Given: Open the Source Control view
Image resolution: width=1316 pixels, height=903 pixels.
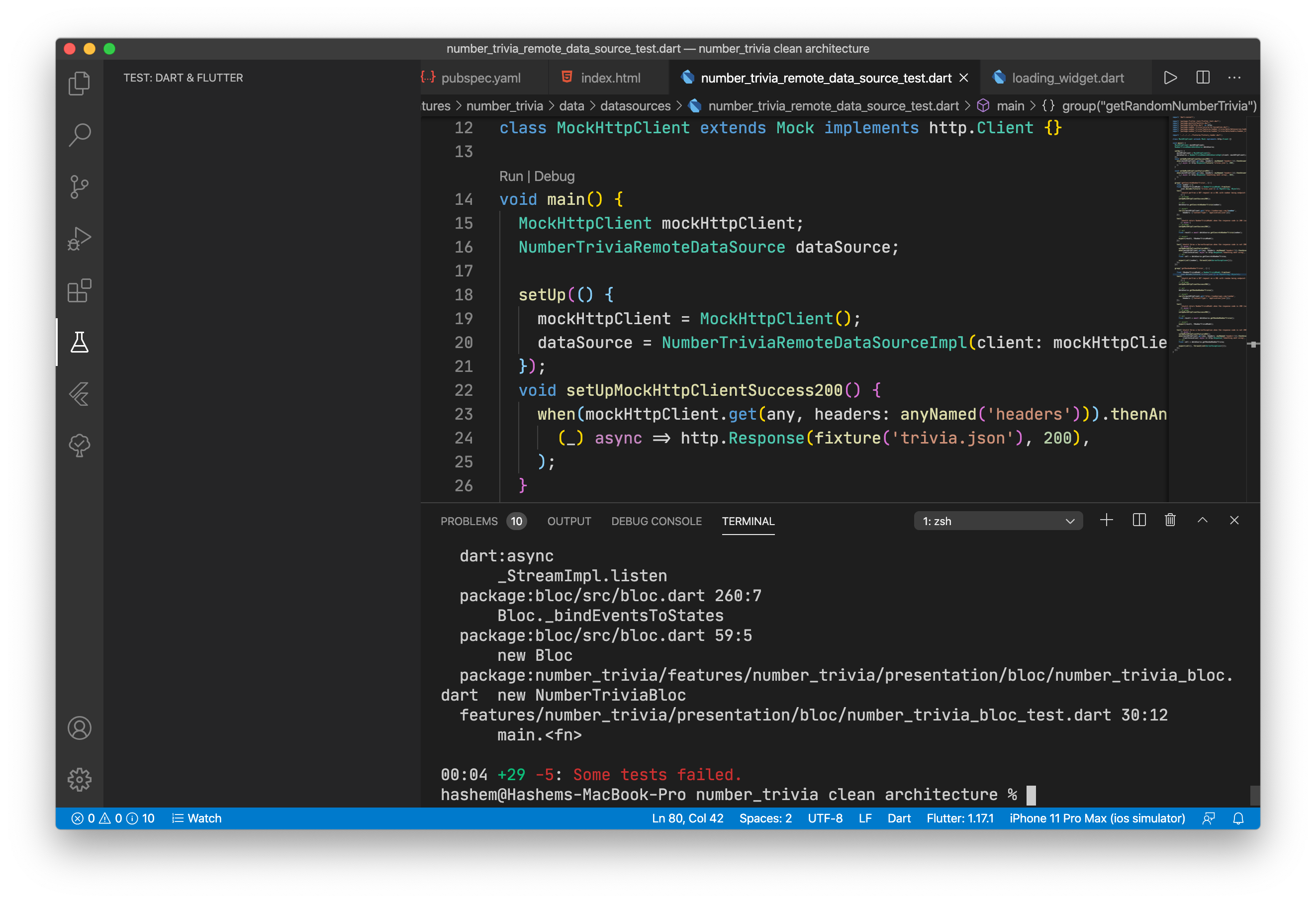Looking at the screenshot, I should 80,187.
